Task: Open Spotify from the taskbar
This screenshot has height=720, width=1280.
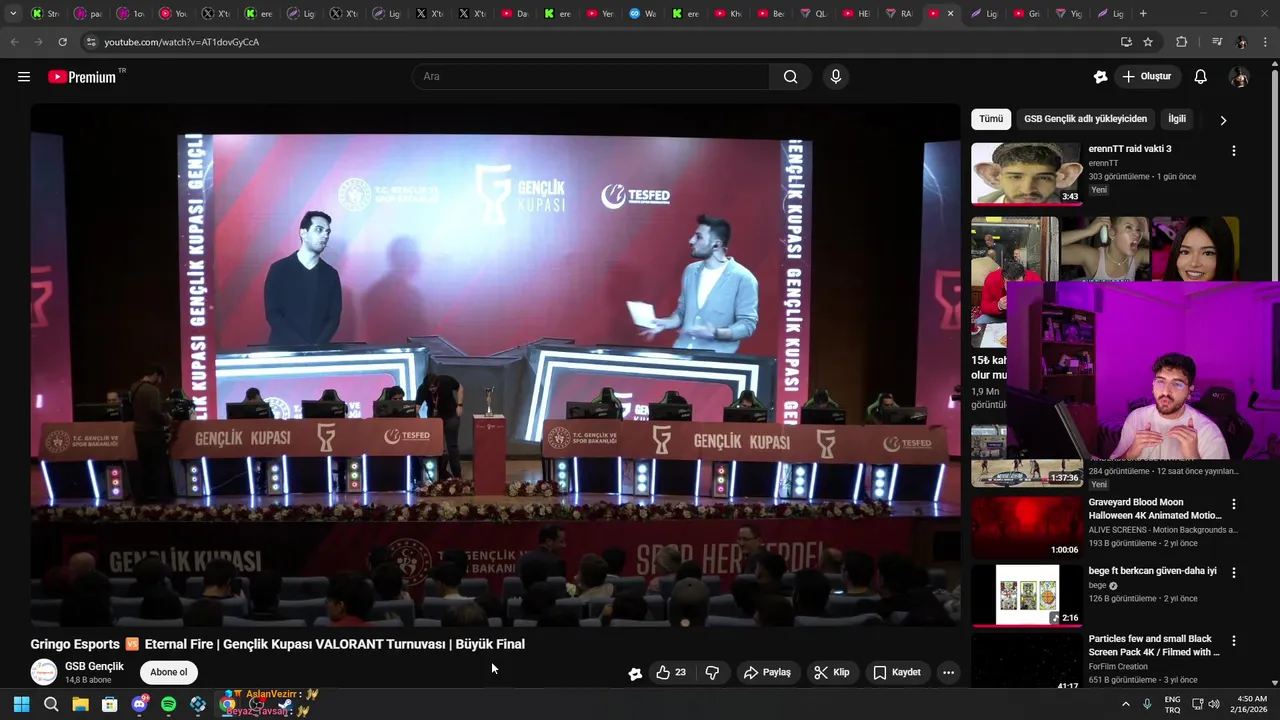Action: [168, 704]
